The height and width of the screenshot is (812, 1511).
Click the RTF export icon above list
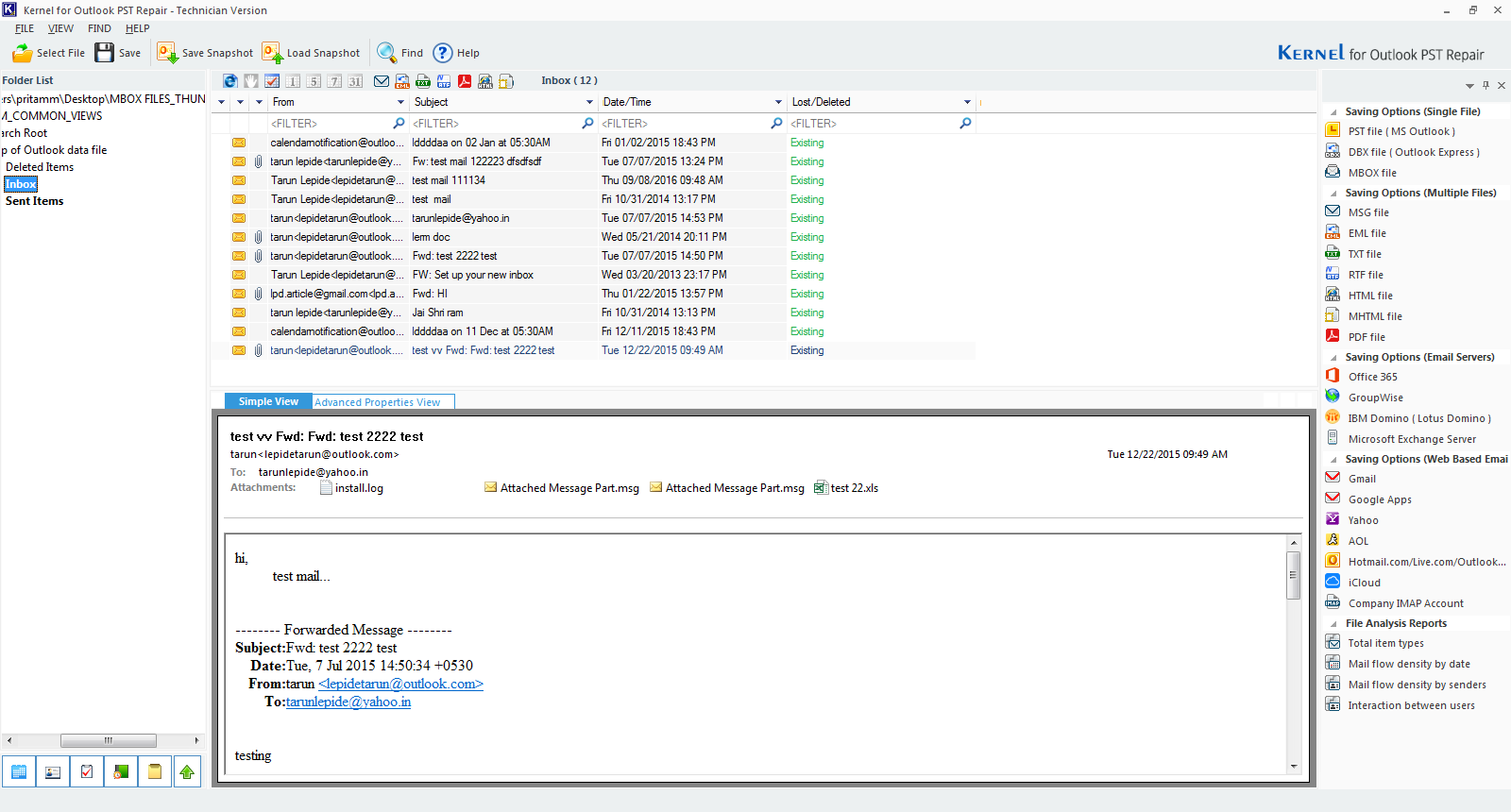(444, 81)
